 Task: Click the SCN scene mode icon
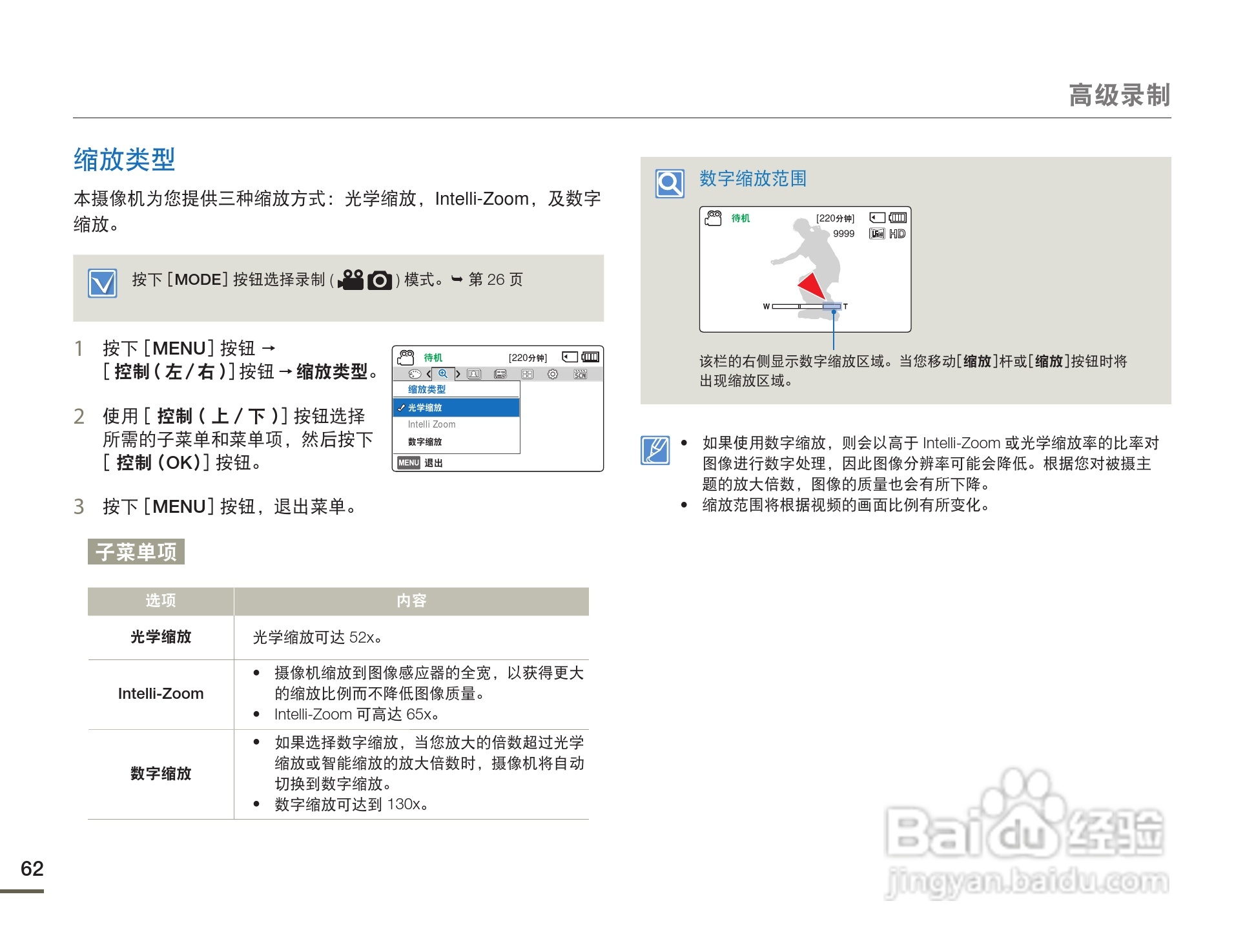(x=580, y=375)
